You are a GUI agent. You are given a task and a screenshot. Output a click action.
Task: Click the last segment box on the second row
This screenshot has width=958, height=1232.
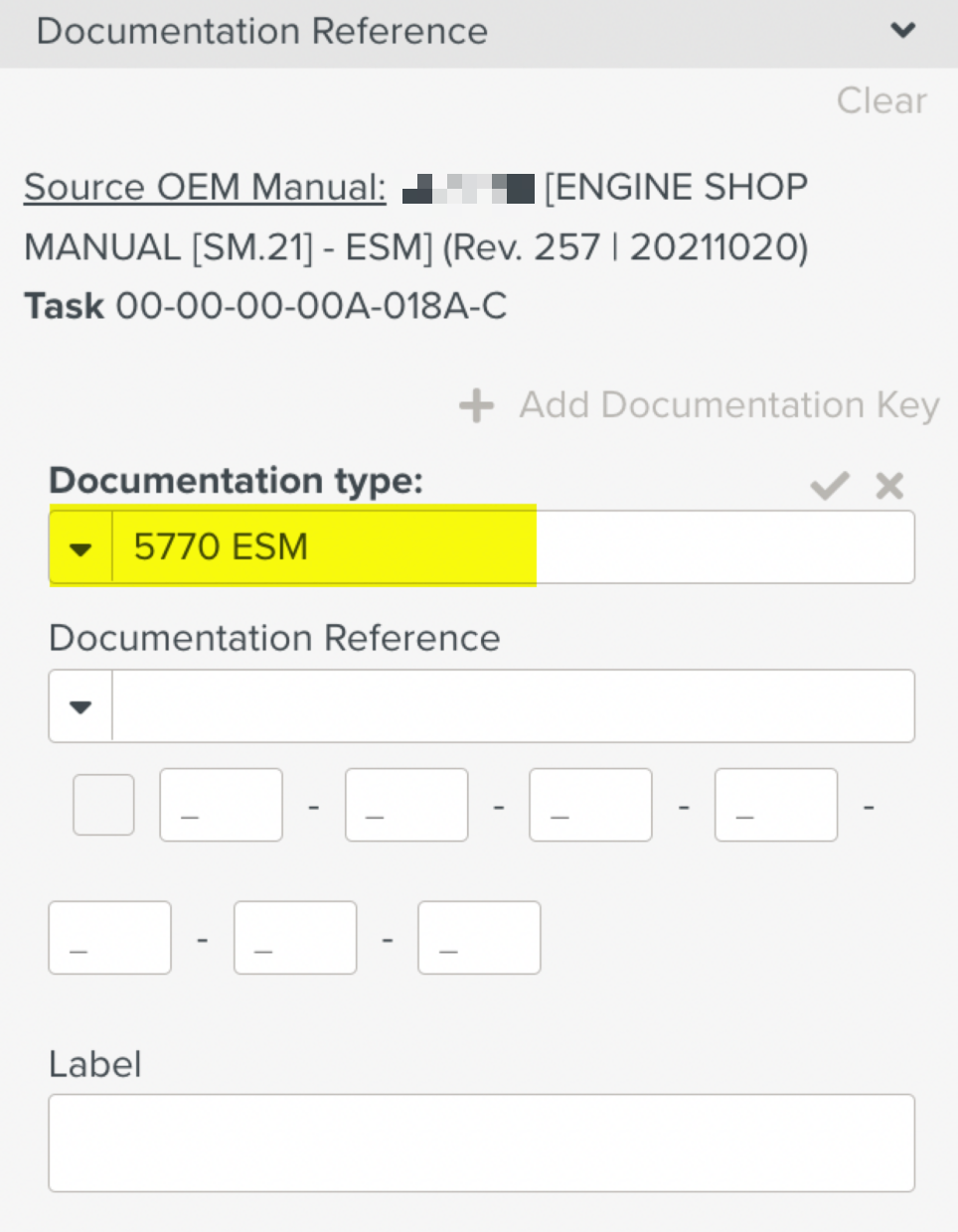[x=479, y=937]
